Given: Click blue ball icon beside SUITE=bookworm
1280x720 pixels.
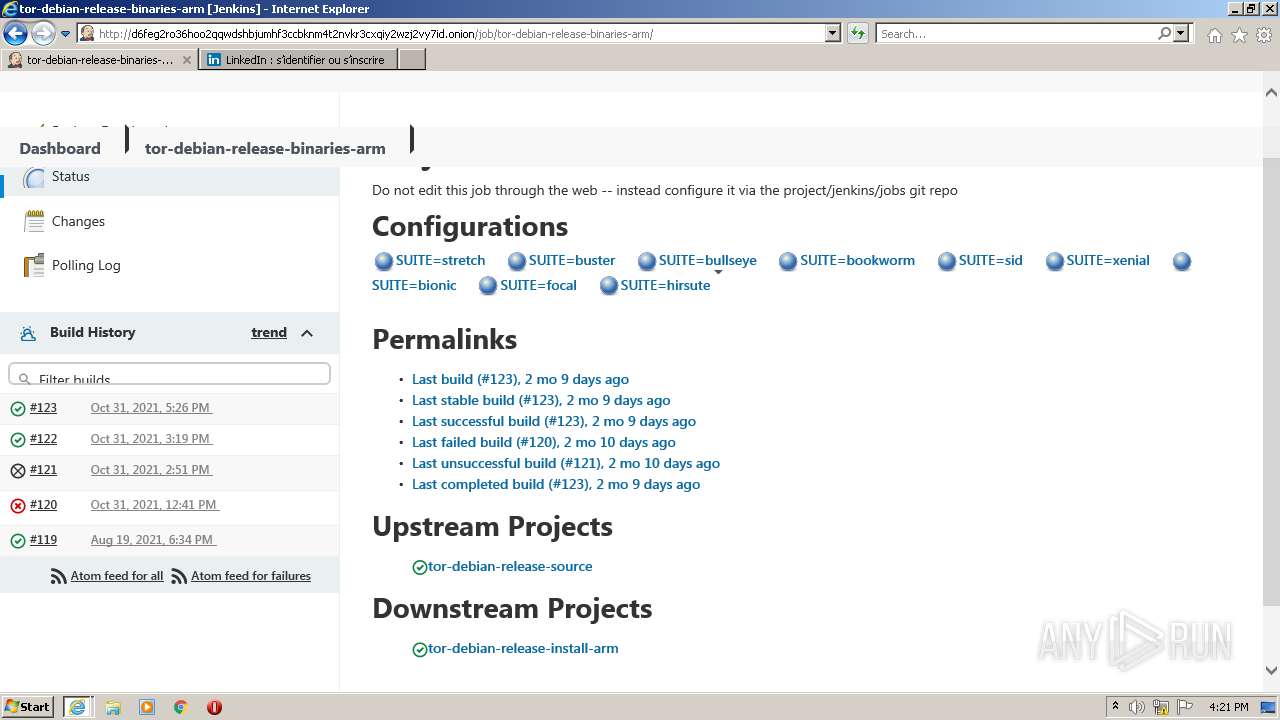Looking at the screenshot, I should [x=788, y=261].
